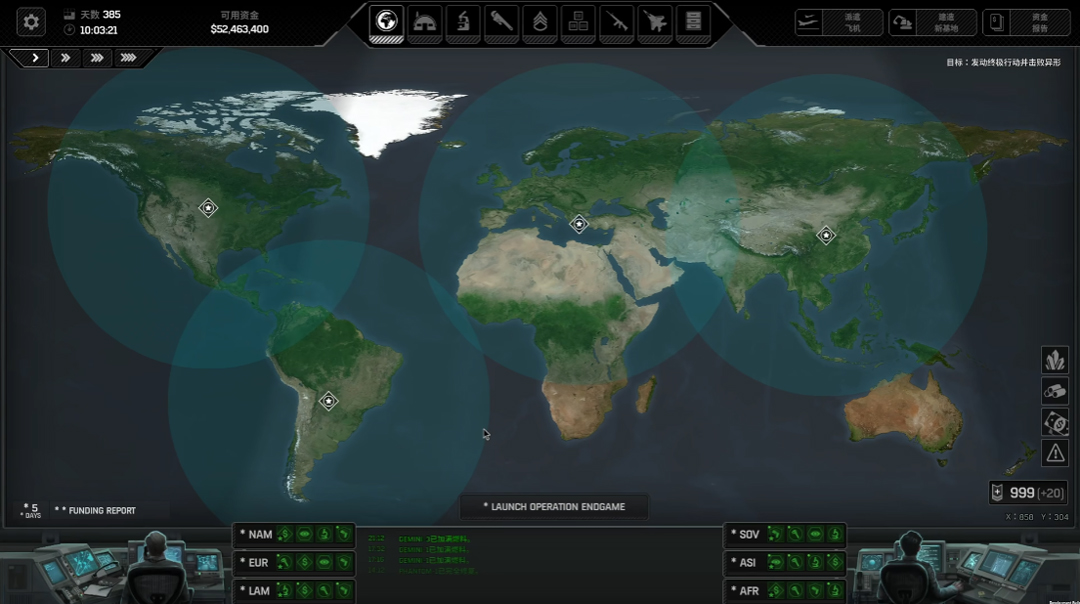1080x604 pixels.
Task: Set time to normal single-arrow speed
Action: click(x=35, y=58)
